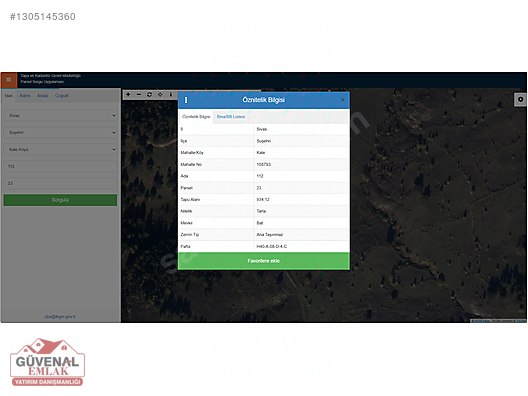Switch to the Bina/BB Listesi tab
Image resolution: width=528 pixels, height=396 pixels.
point(231,117)
